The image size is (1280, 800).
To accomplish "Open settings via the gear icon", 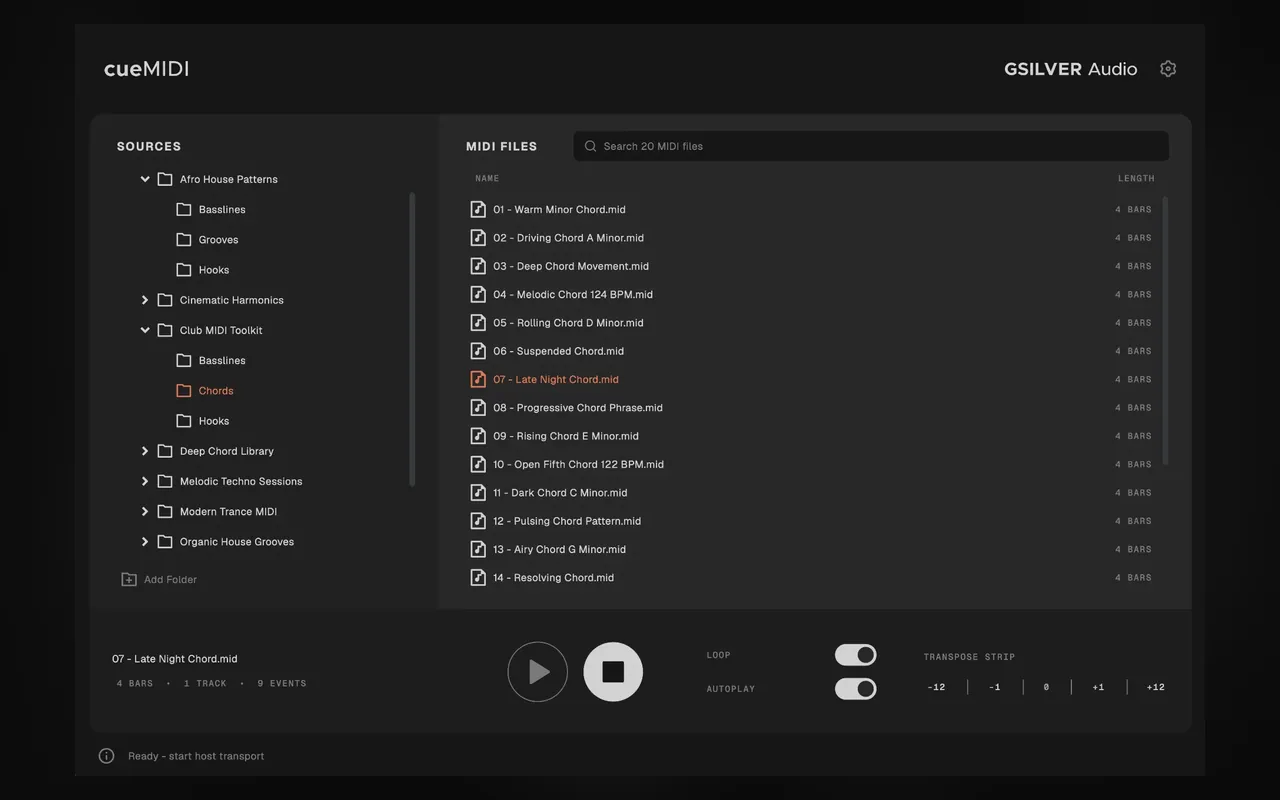I will click(x=1168, y=69).
